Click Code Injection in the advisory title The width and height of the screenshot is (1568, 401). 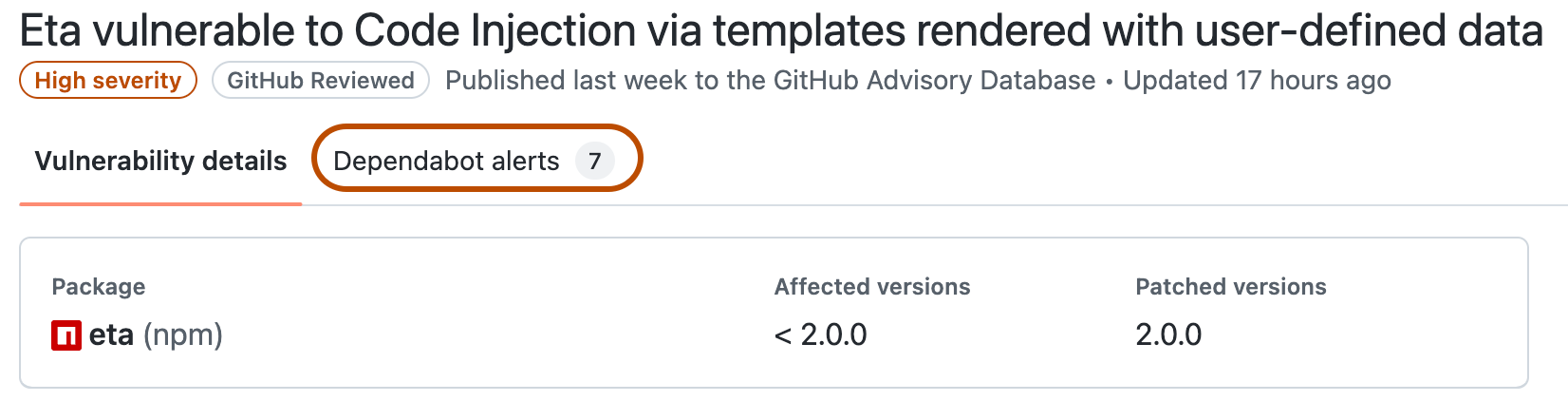coord(495,31)
